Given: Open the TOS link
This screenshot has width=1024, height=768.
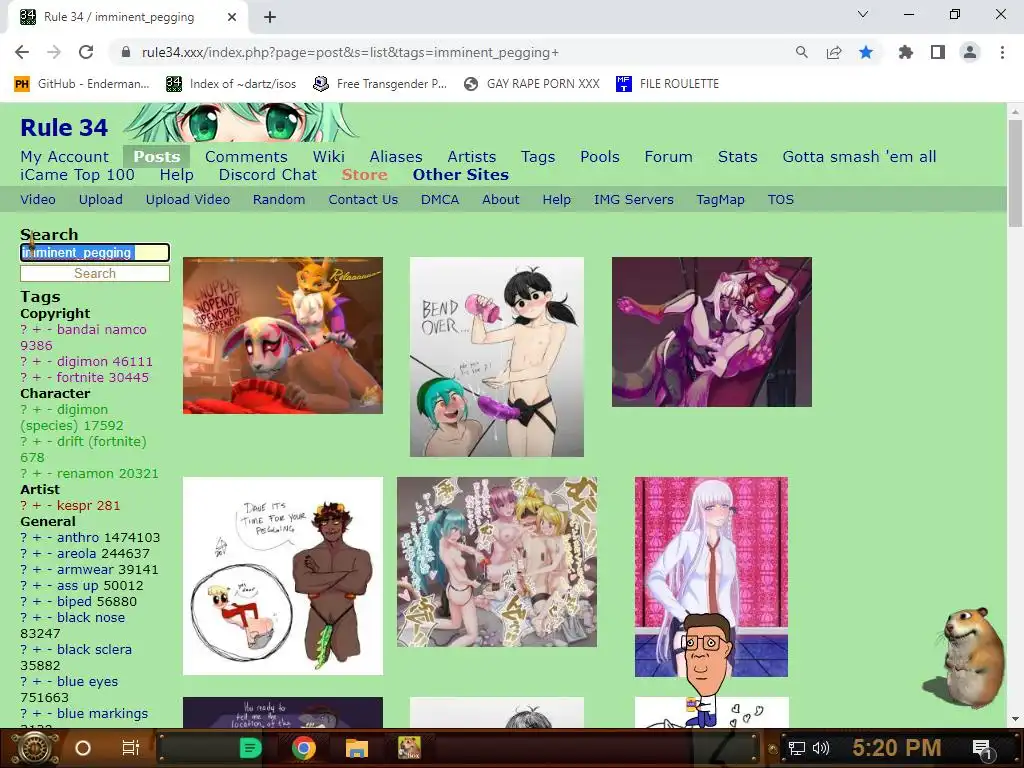Looking at the screenshot, I should point(780,200).
